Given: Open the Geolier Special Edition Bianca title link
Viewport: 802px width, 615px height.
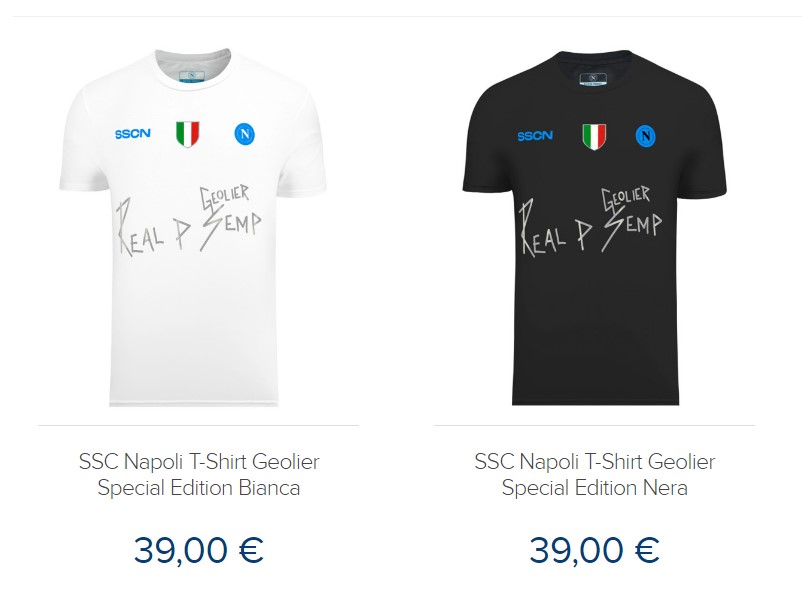Looking at the screenshot, I should [199, 475].
